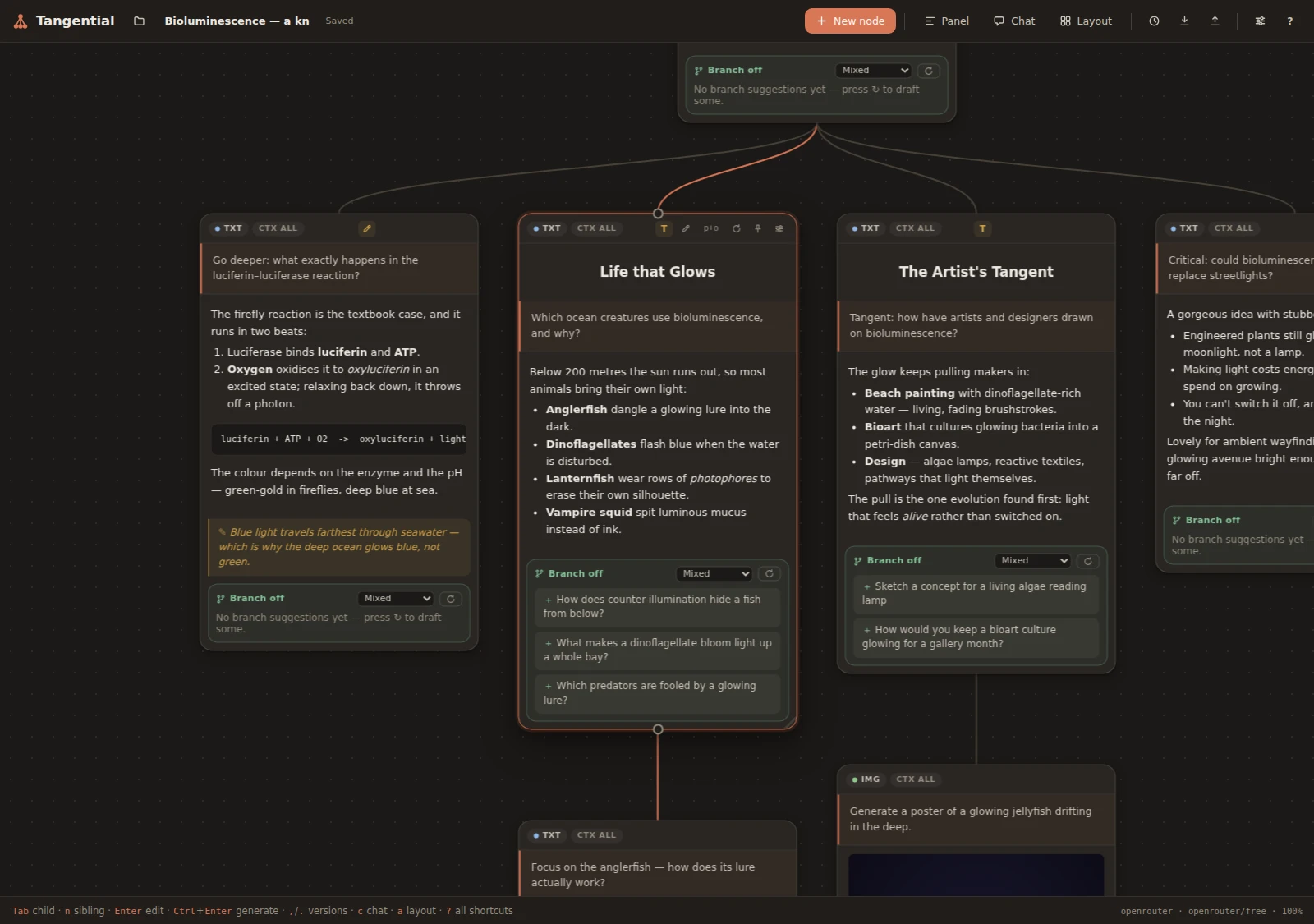Click the luciferin + ATP code block
Viewport: 1314px width, 924px height.
click(338, 439)
